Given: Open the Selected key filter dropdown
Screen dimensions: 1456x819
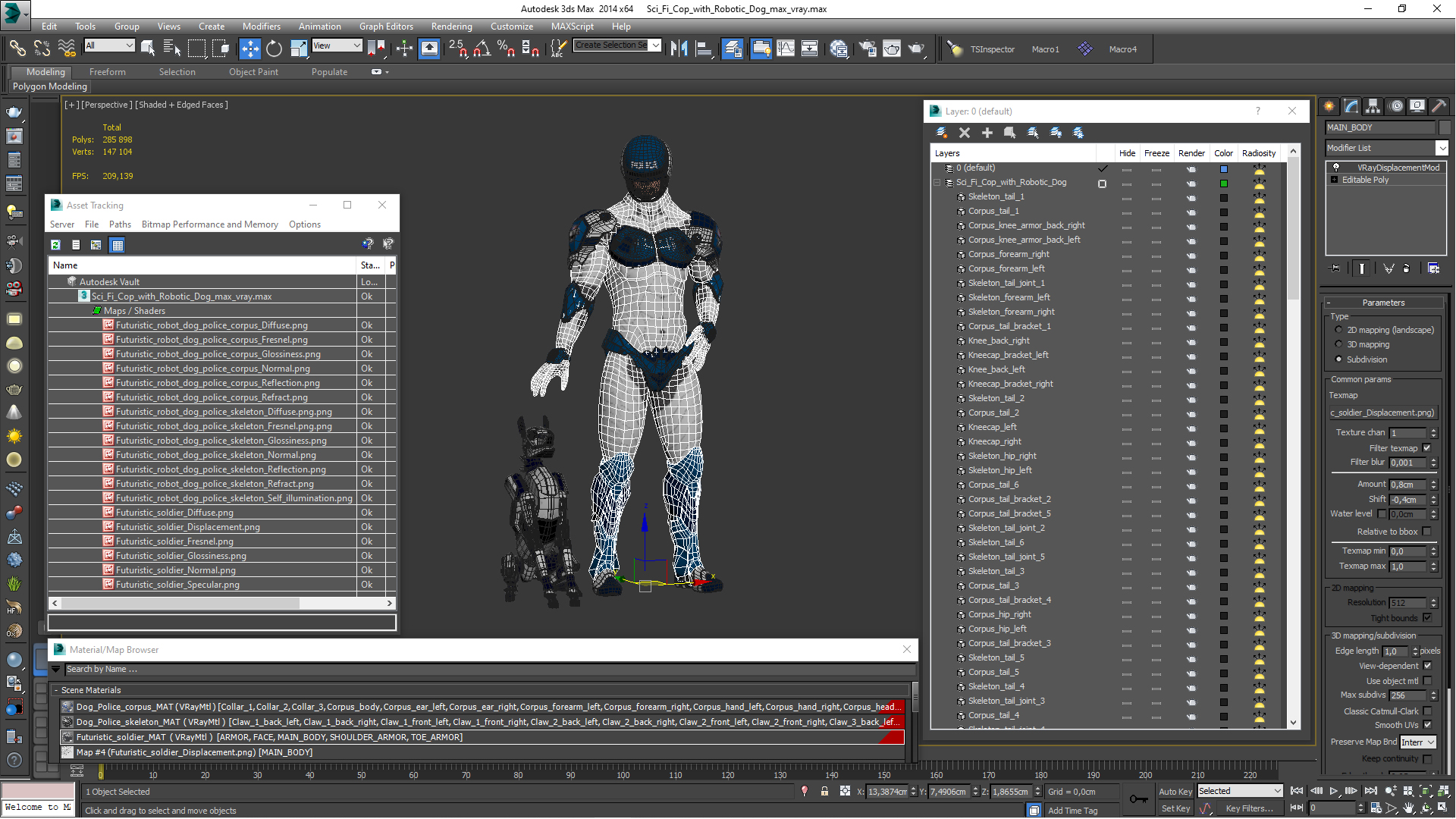Looking at the screenshot, I should click(1240, 791).
